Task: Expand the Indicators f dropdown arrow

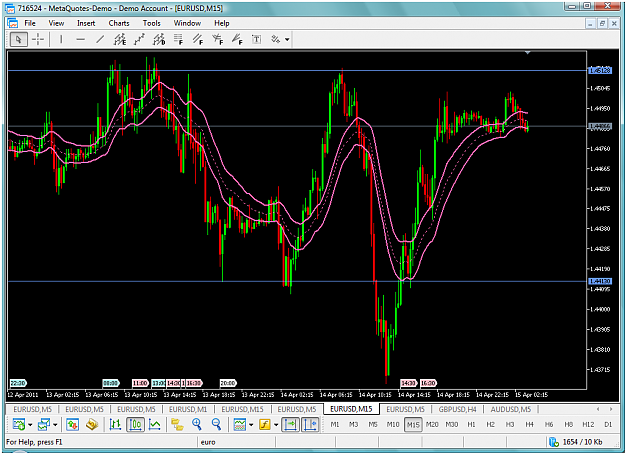Action: coord(276,425)
